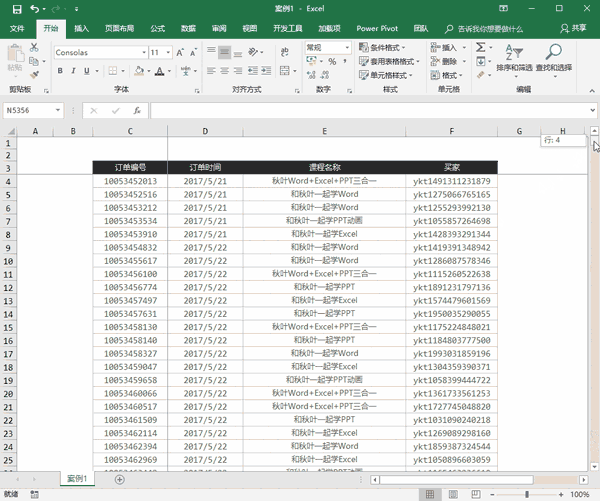Toggle underline formatting
This screenshot has height=501, width=600.
(87, 71)
